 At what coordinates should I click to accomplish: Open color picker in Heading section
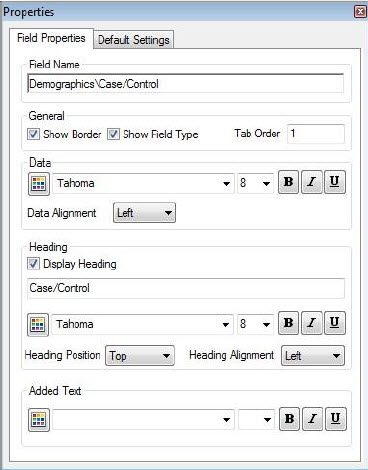(38, 324)
